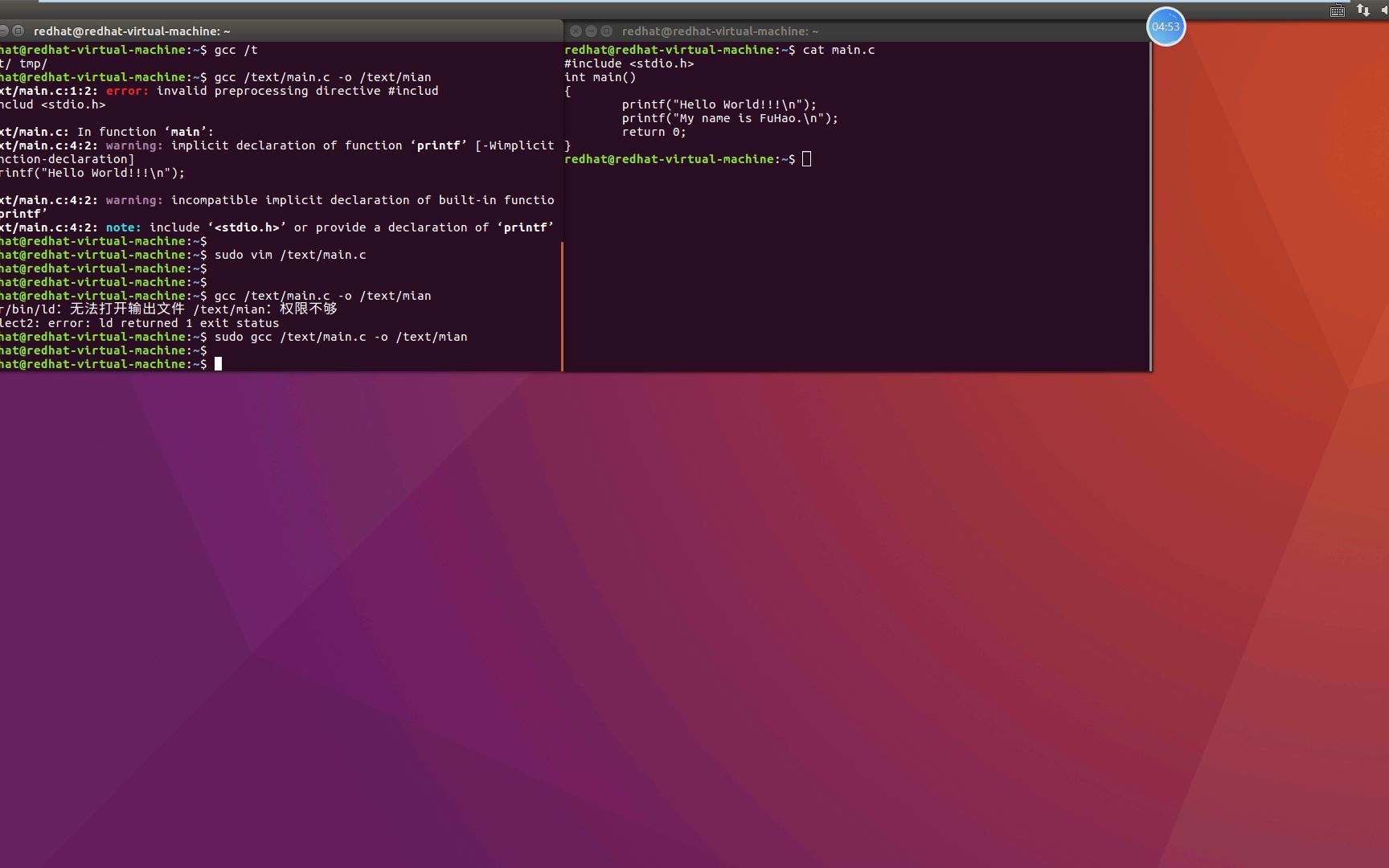Click the 'cat main.c' command in right terminal
Screen dimensions: 1389x868
[839, 50]
